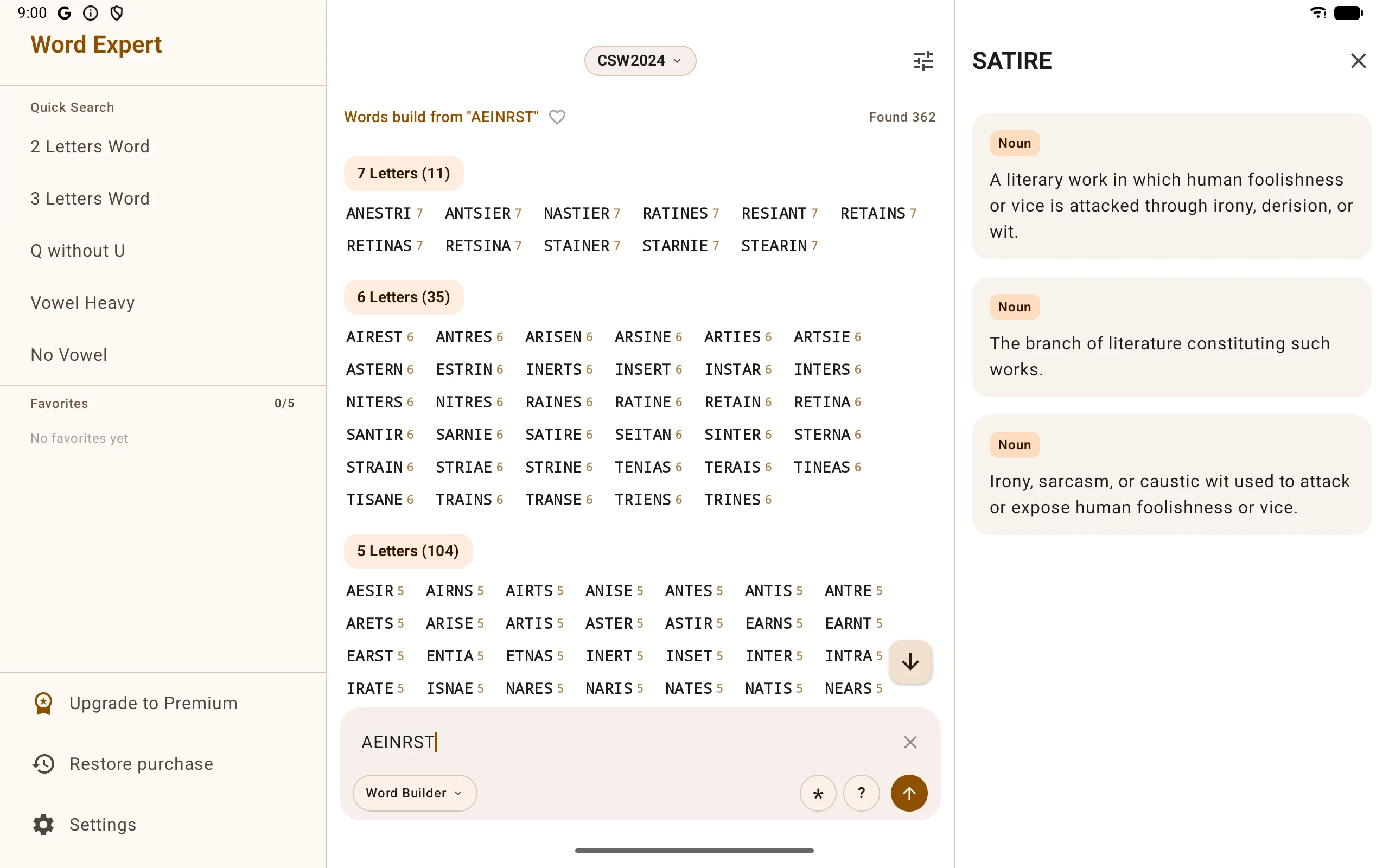Tap the battery status icon
The height and width of the screenshot is (868, 1389).
[1348, 12]
